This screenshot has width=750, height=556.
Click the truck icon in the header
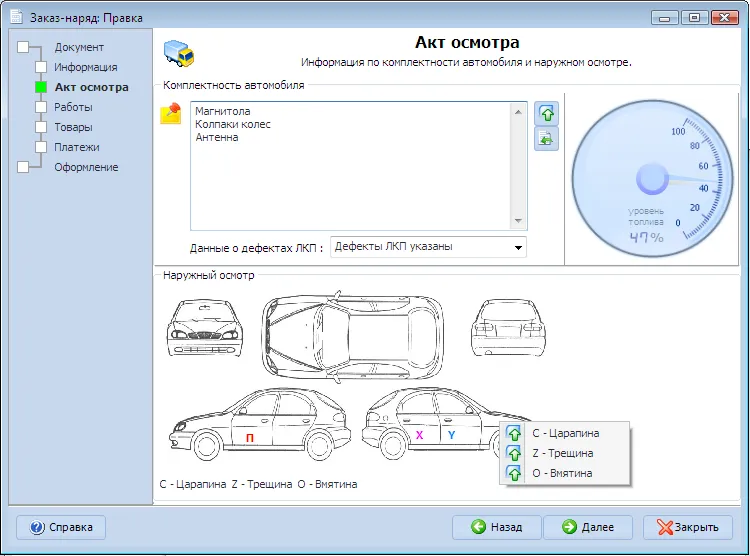pos(178,53)
